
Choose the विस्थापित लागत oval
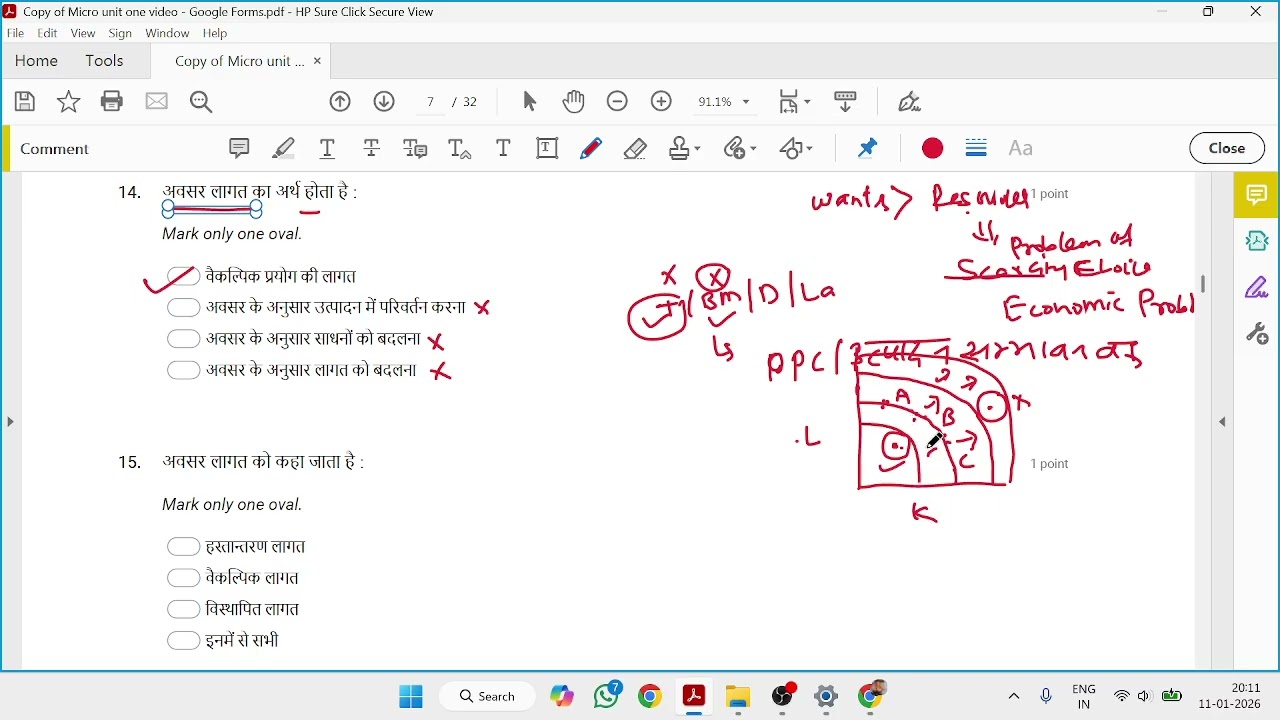point(183,609)
